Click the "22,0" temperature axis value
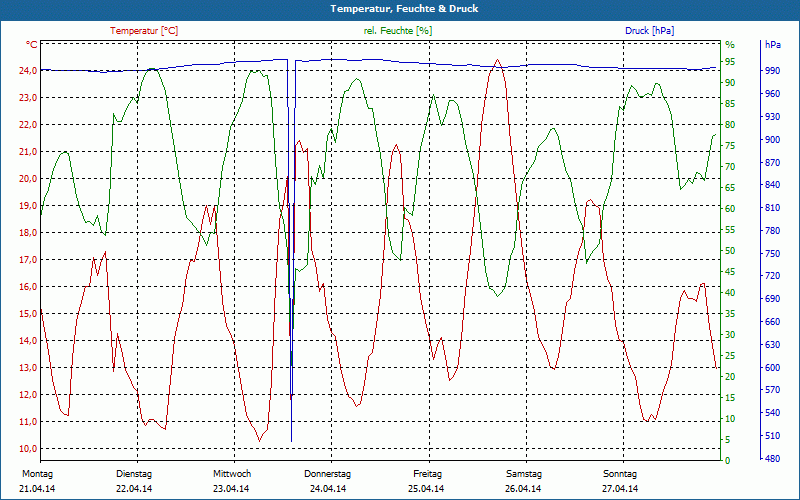The height and width of the screenshot is (500, 800). click(x=28, y=124)
